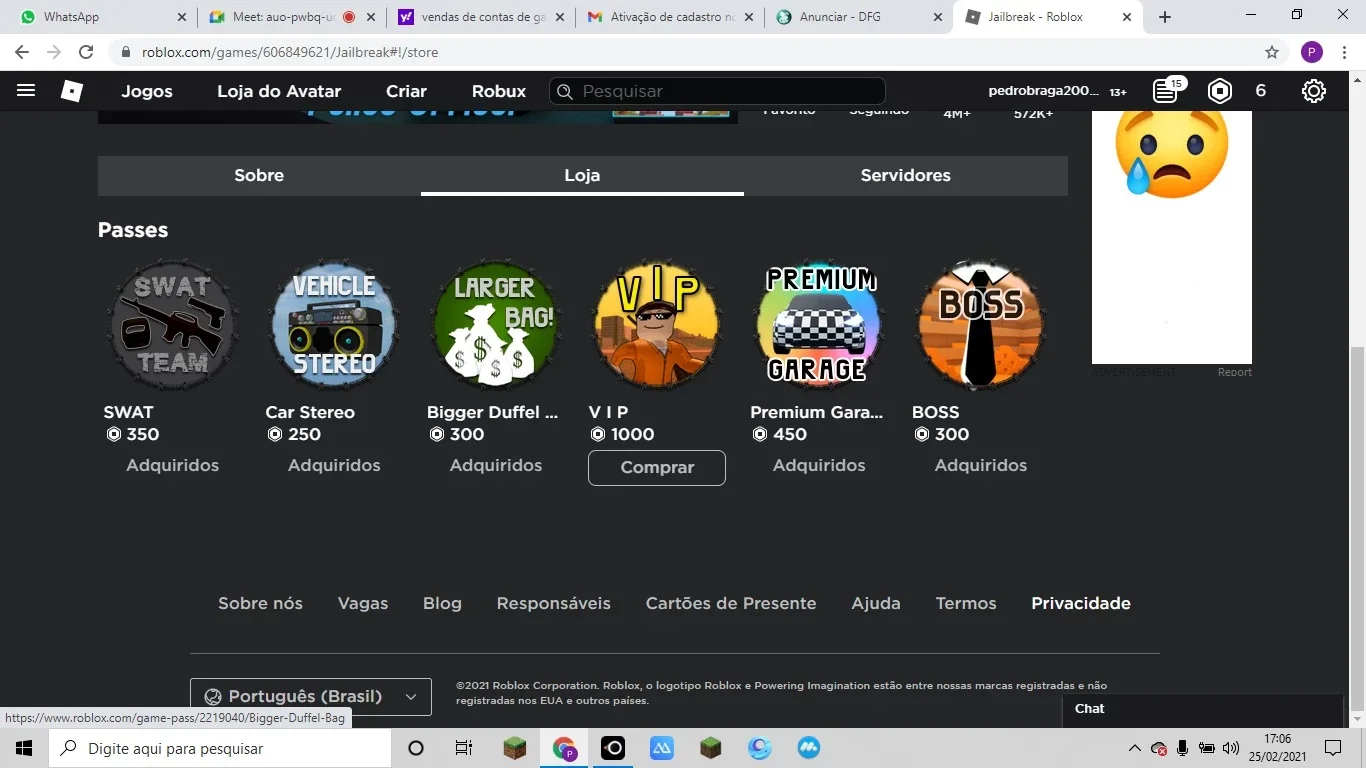The height and width of the screenshot is (768, 1366).
Task: Buy the V I P pass
Action: (657, 467)
